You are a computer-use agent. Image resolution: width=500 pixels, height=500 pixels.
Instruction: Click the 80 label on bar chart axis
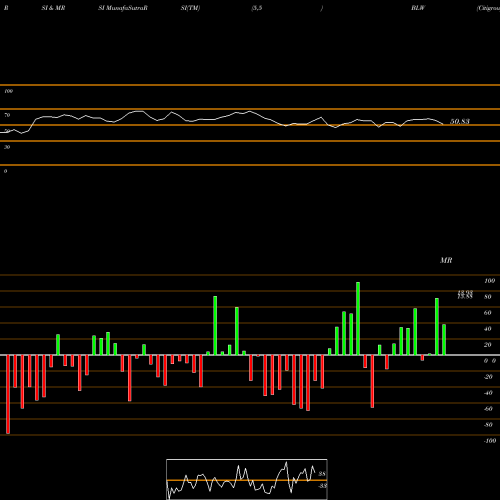point(488,297)
